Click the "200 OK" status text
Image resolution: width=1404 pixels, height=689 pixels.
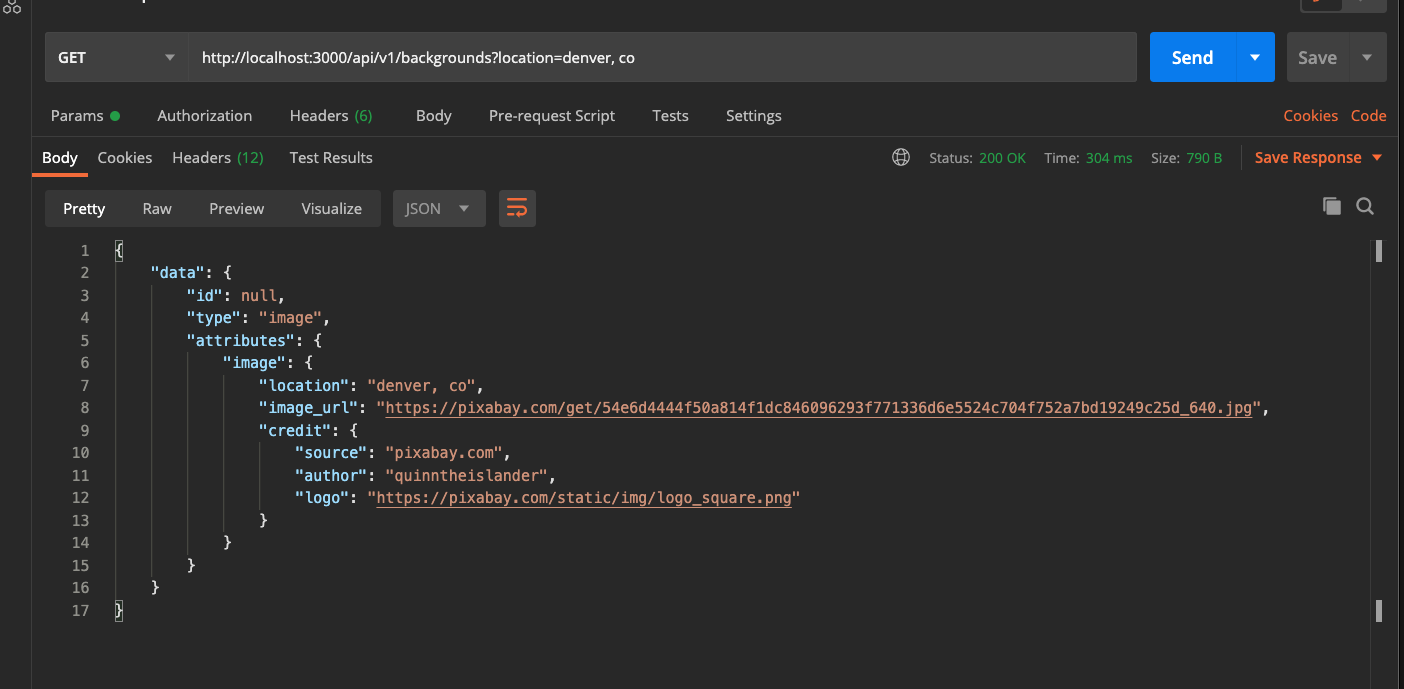point(1002,157)
